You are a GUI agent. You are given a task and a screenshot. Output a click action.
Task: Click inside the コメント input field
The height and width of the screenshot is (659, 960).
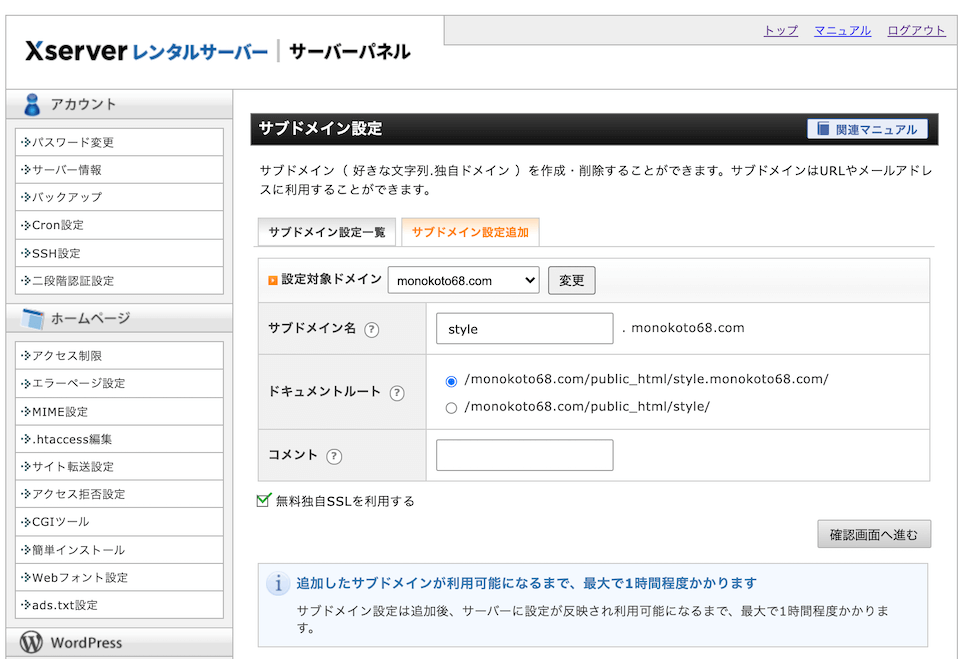[x=524, y=456]
